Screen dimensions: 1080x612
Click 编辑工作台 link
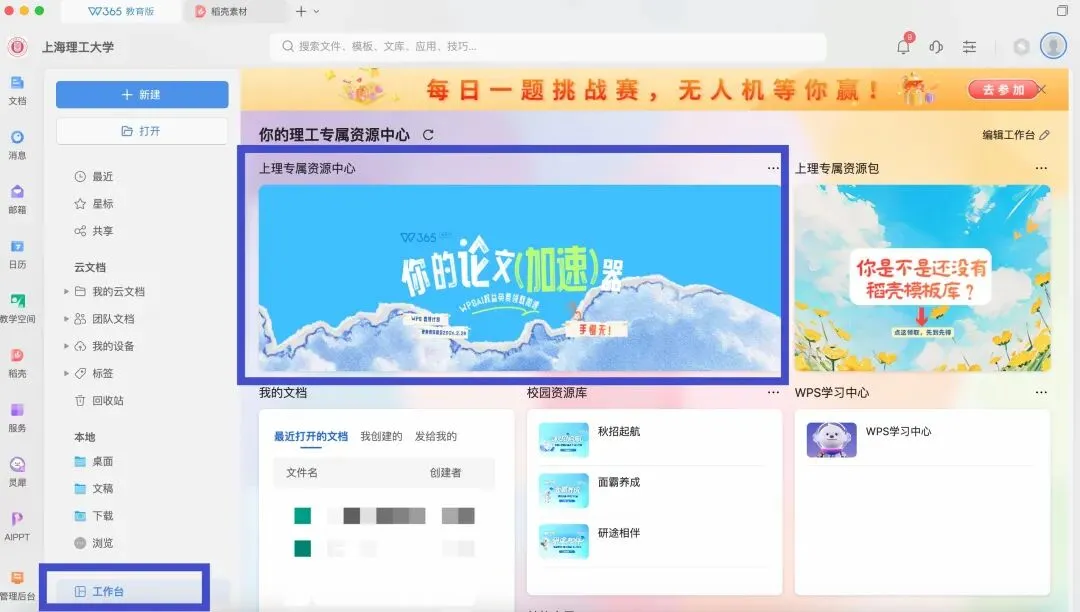tap(1015, 135)
